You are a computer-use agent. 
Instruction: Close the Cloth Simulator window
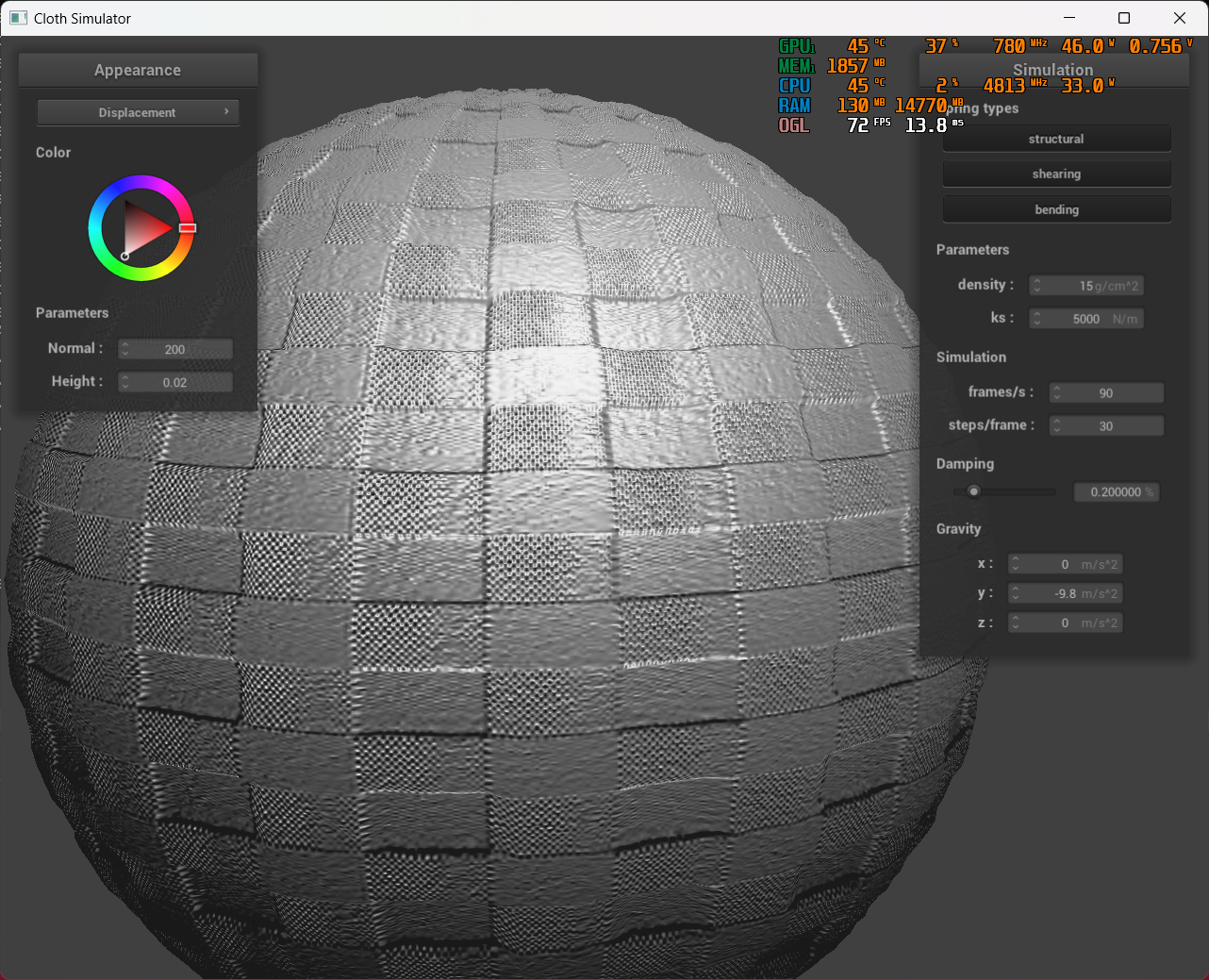pos(1180,18)
